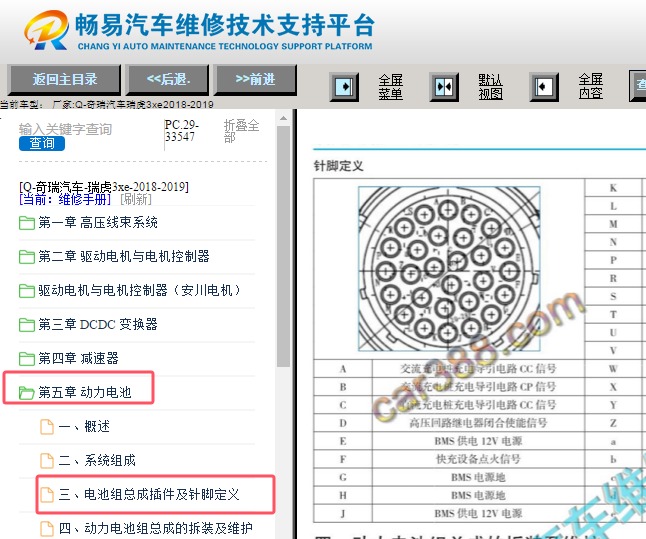Screen dimensions: 646x539
Task: Open the 一、概述 page
Action: (x=84, y=427)
